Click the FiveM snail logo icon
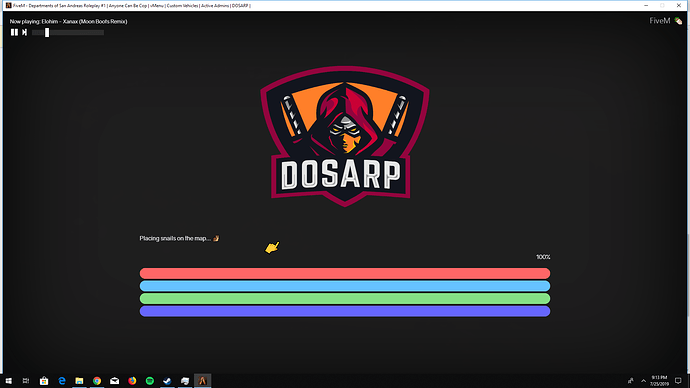This screenshot has width=690, height=388. [678, 21]
